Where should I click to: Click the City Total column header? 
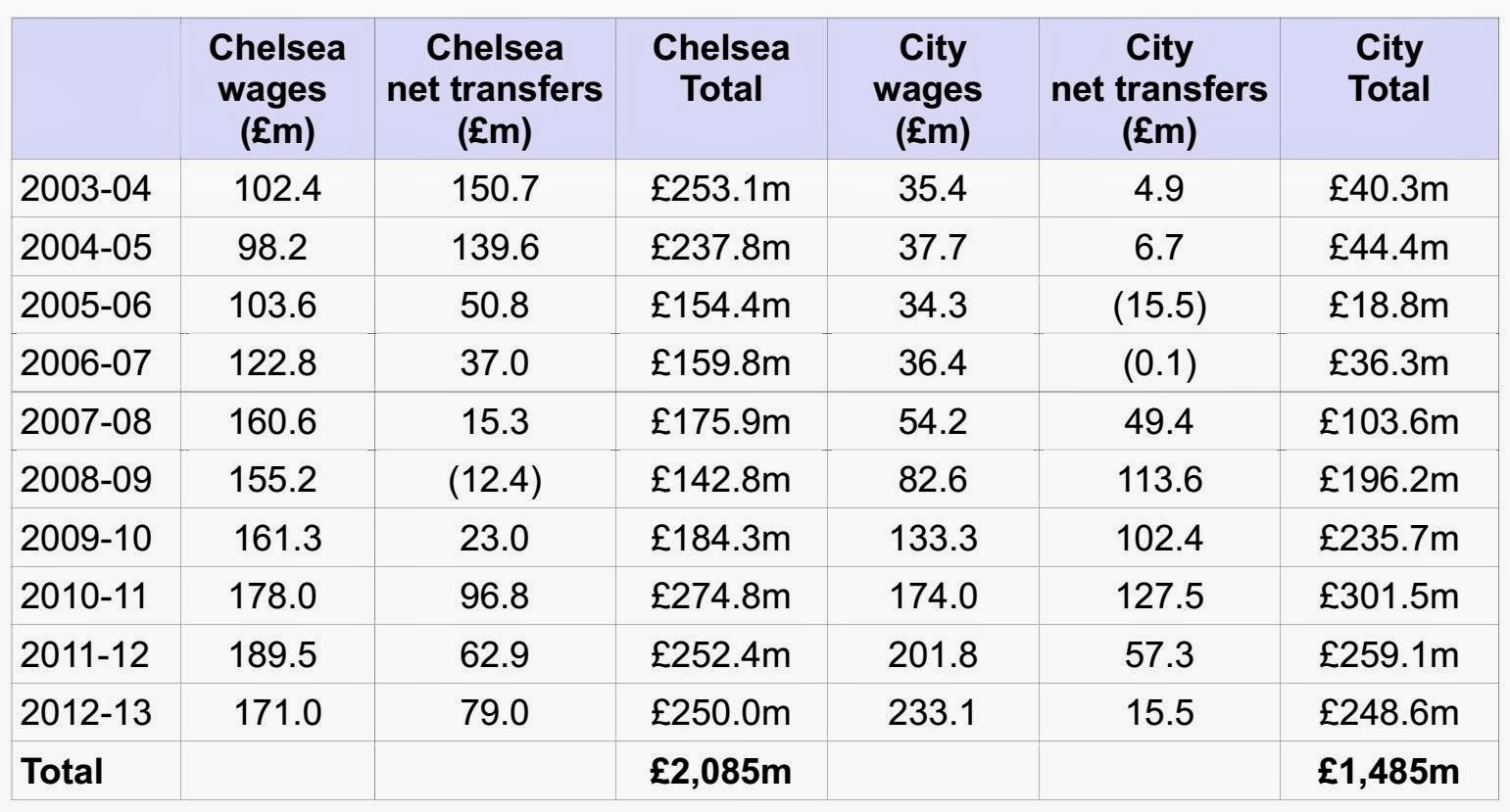click(x=1388, y=69)
